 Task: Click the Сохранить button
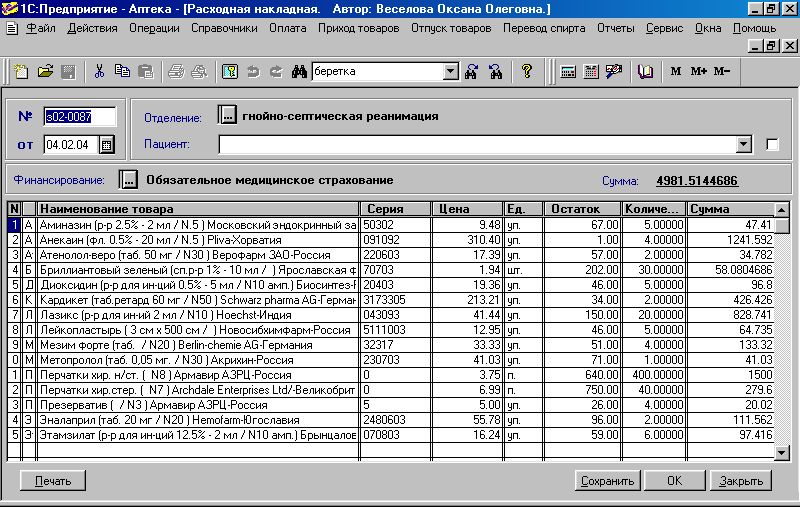tap(607, 480)
